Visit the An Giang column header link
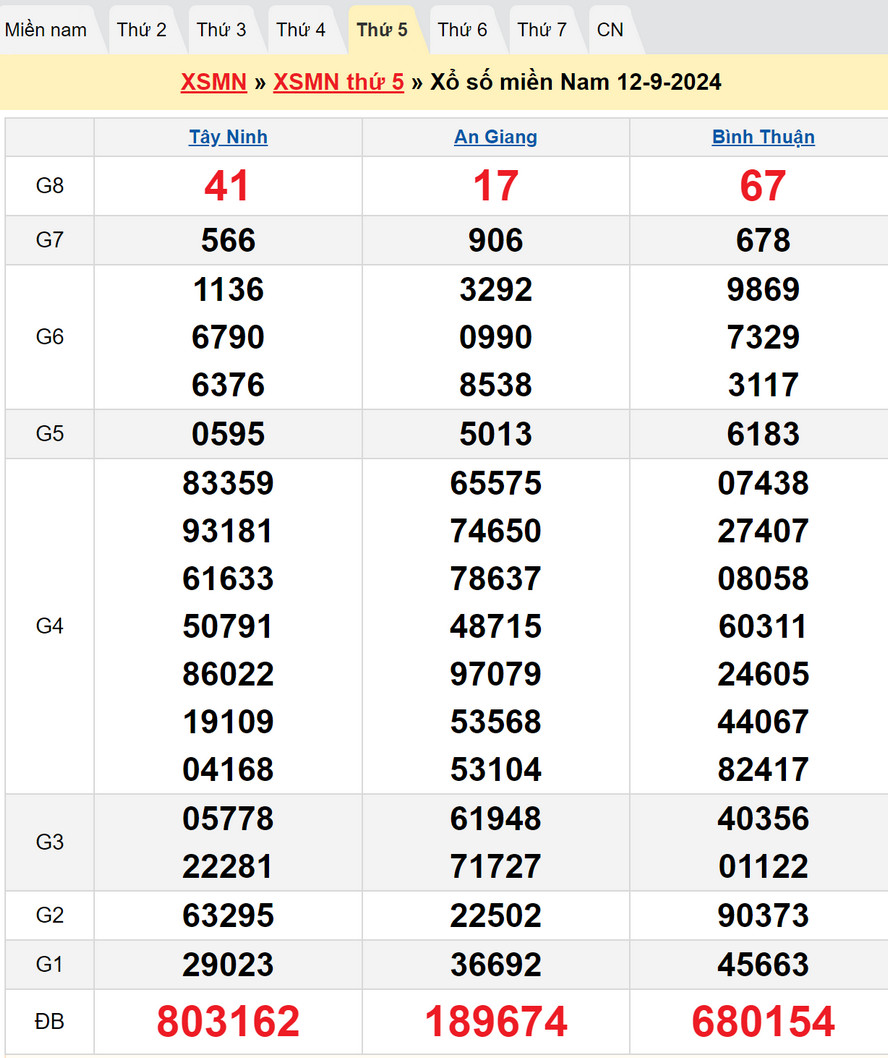Image resolution: width=888 pixels, height=1058 pixels. coord(495,137)
